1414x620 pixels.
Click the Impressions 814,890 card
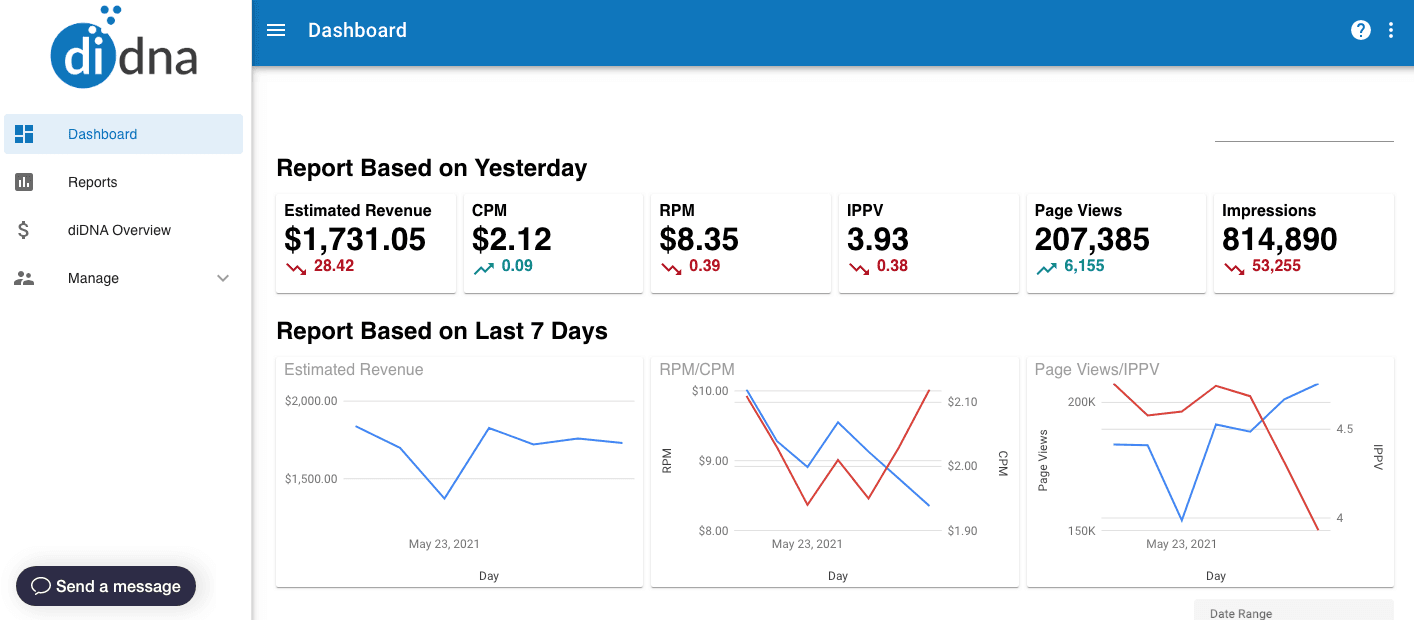(1303, 243)
